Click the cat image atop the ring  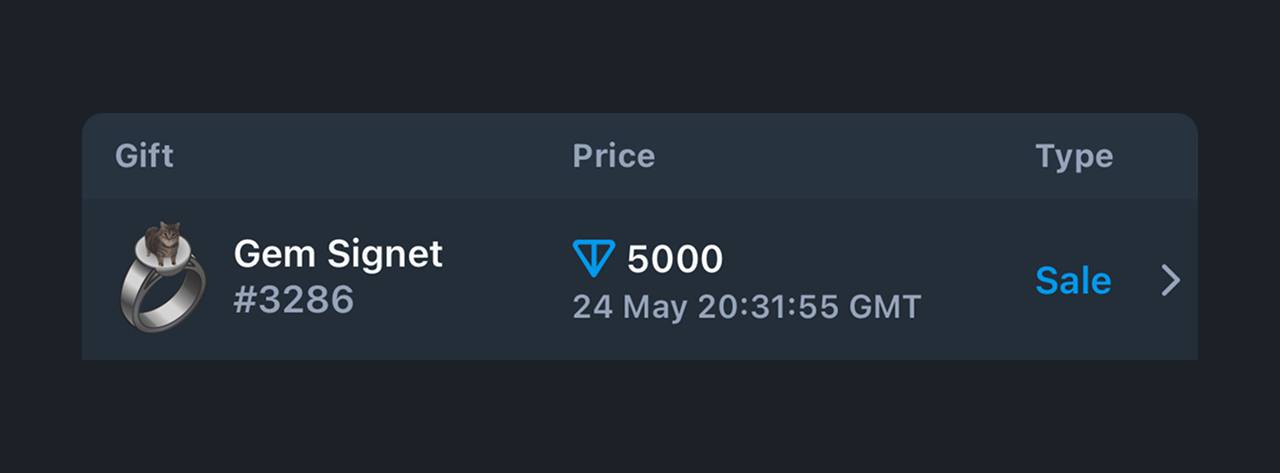point(163,243)
